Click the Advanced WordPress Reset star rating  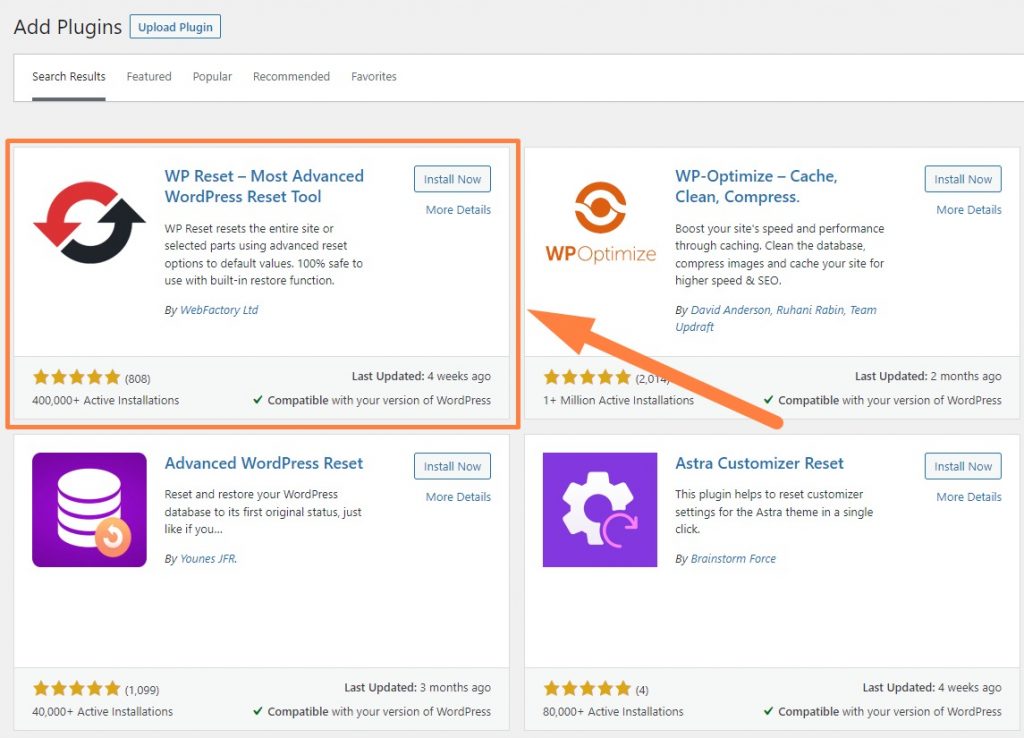click(x=76, y=688)
